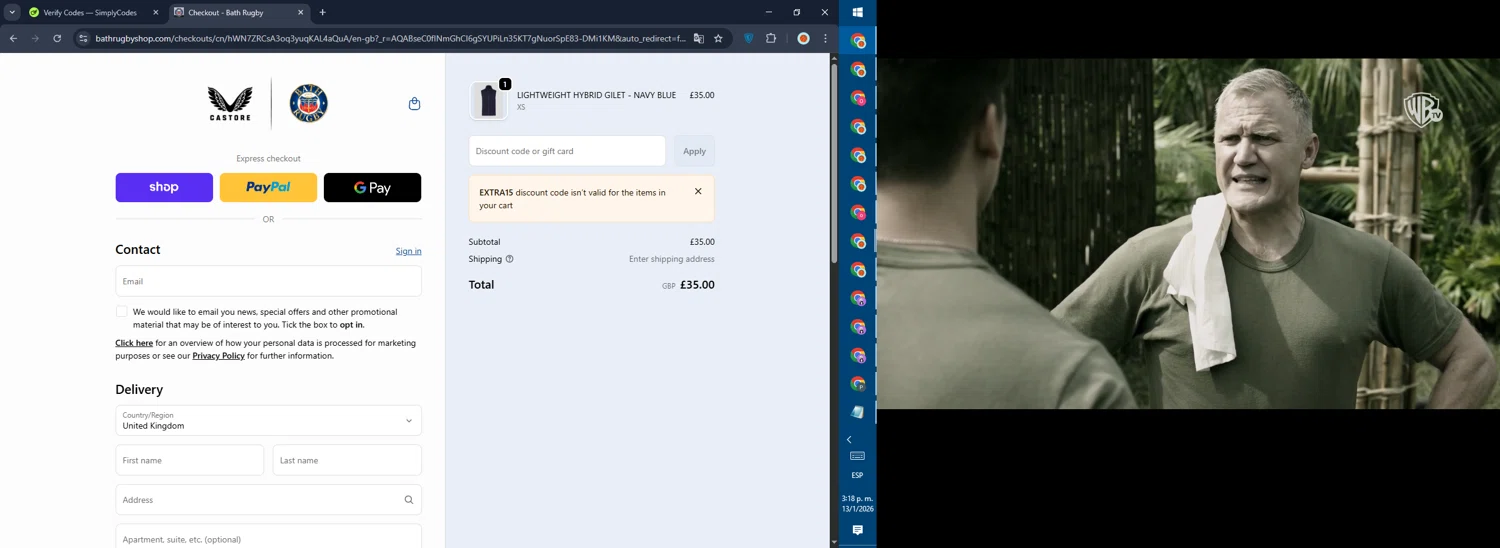Screen dimensions: 1500x548
Task: Focus the Email input field
Action: [x=268, y=281]
